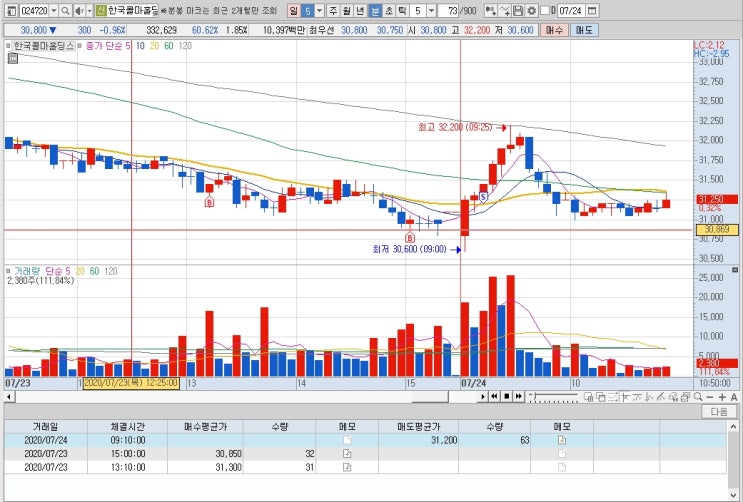Click the 체결시간 column header

coord(127,427)
